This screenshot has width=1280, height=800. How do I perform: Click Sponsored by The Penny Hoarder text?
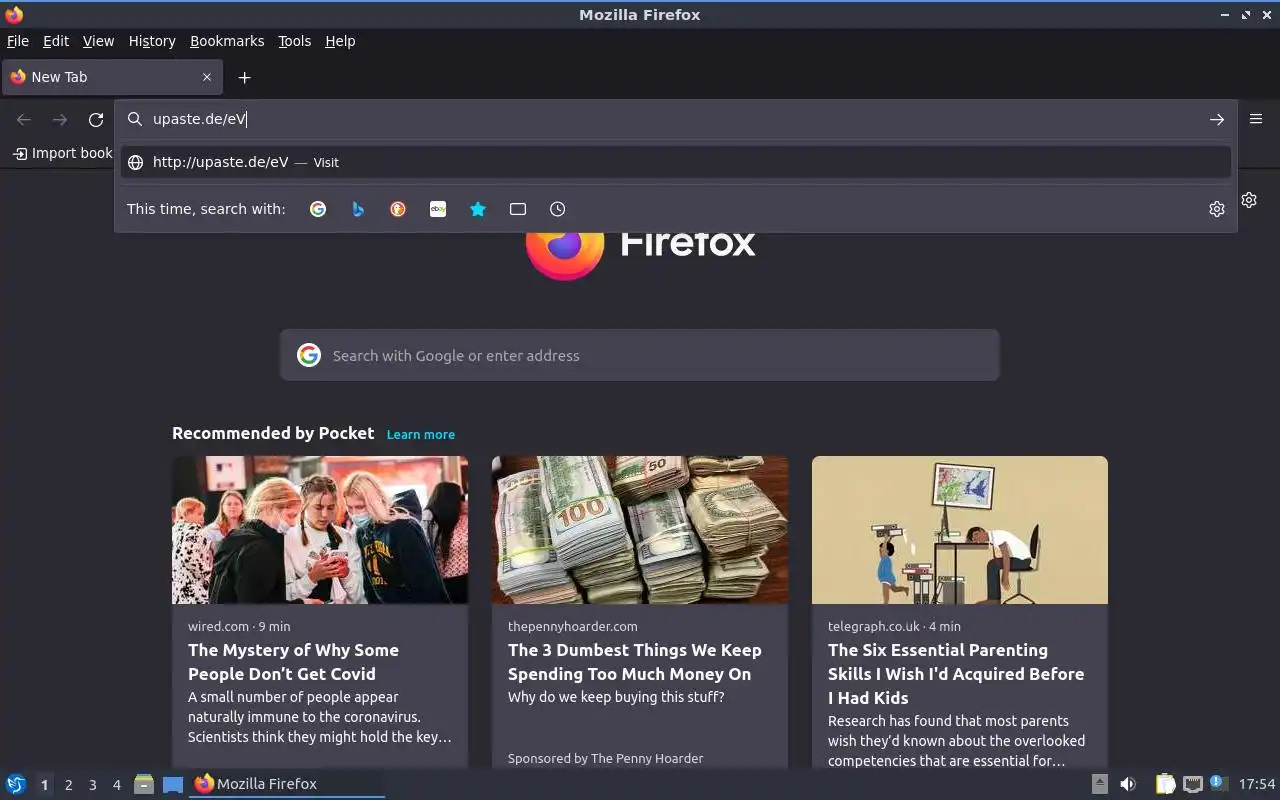coord(605,758)
